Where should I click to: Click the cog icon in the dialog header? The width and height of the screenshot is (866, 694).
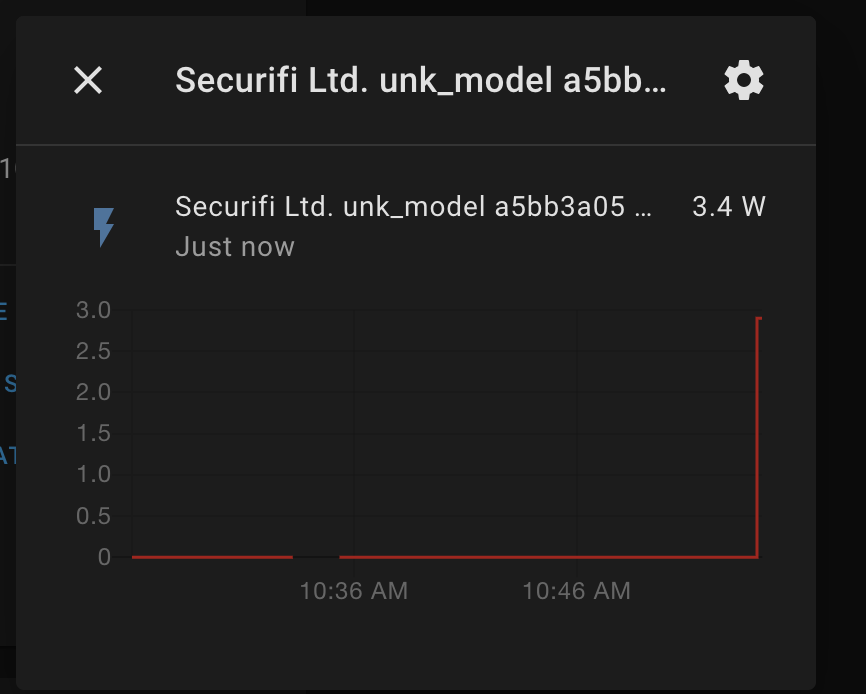coord(744,81)
